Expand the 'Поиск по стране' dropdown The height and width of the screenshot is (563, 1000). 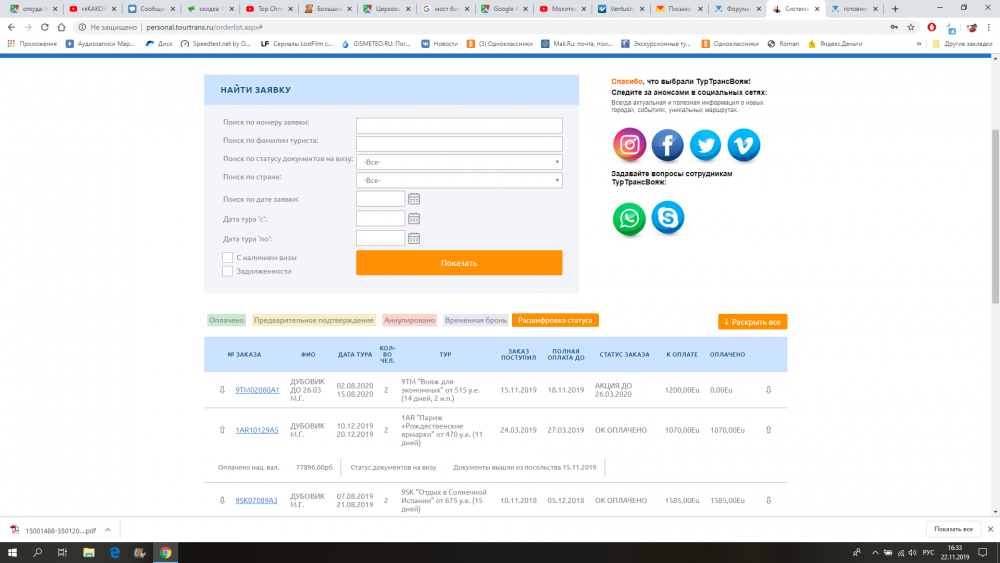click(x=459, y=180)
